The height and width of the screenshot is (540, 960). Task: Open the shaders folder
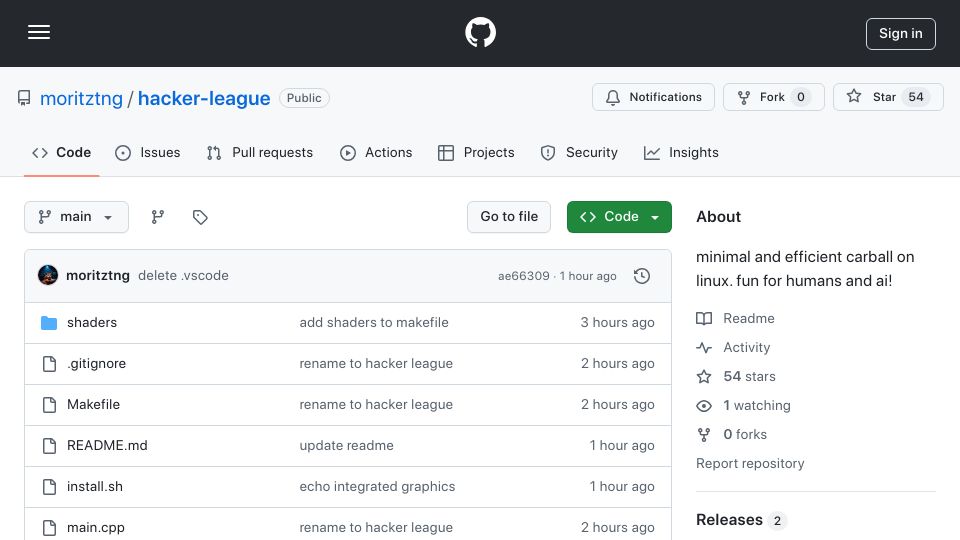92,323
